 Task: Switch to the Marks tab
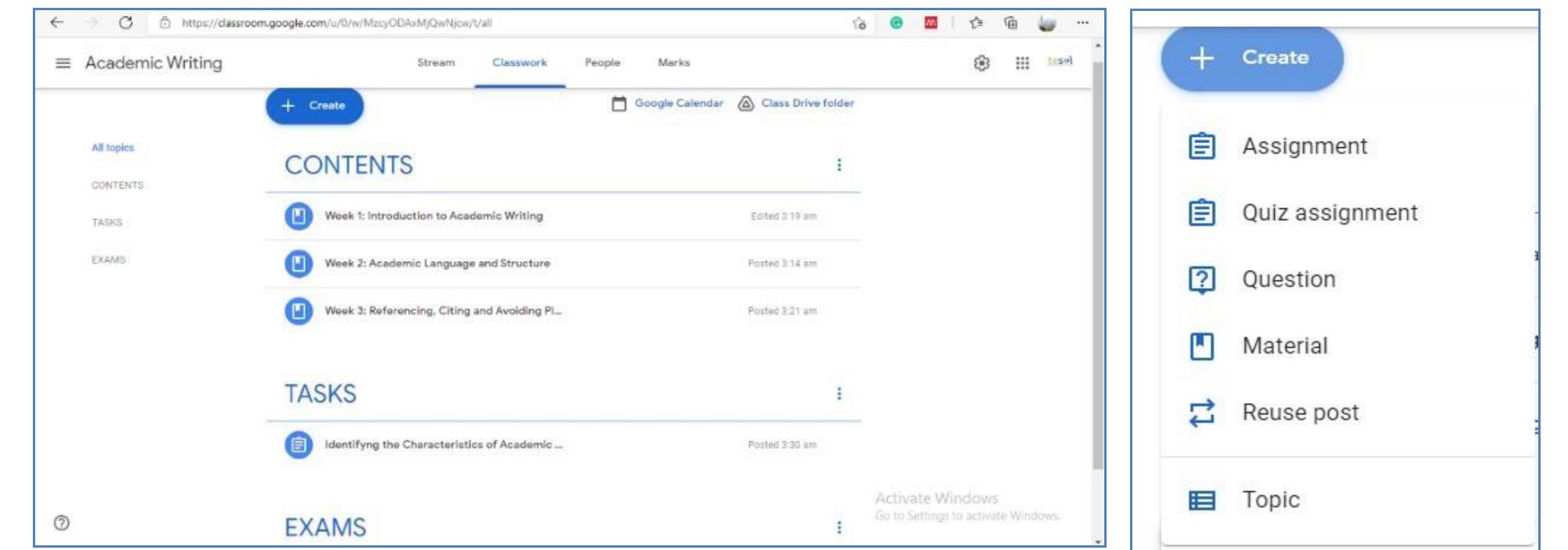coord(673,63)
